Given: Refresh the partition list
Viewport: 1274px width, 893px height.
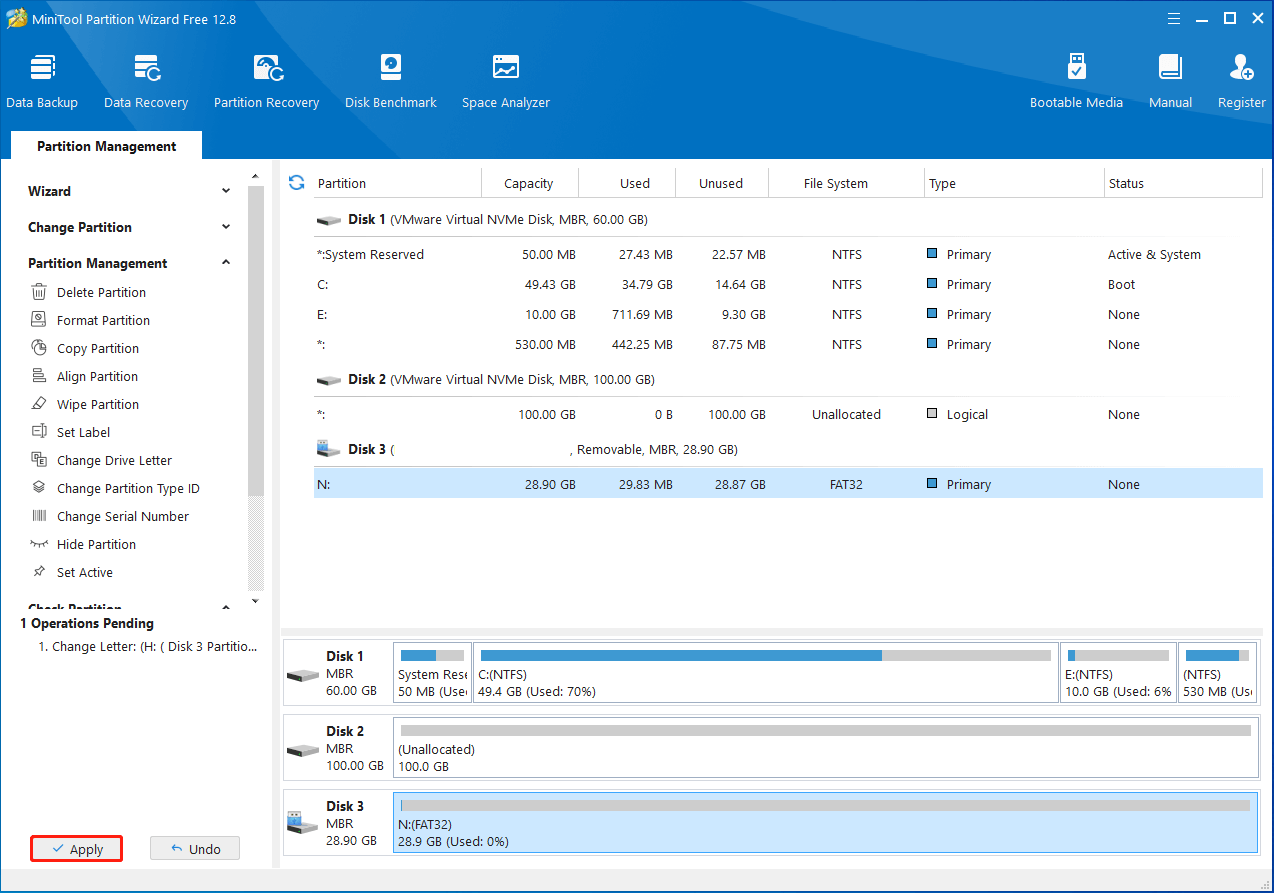Looking at the screenshot, I should [296, 182].
